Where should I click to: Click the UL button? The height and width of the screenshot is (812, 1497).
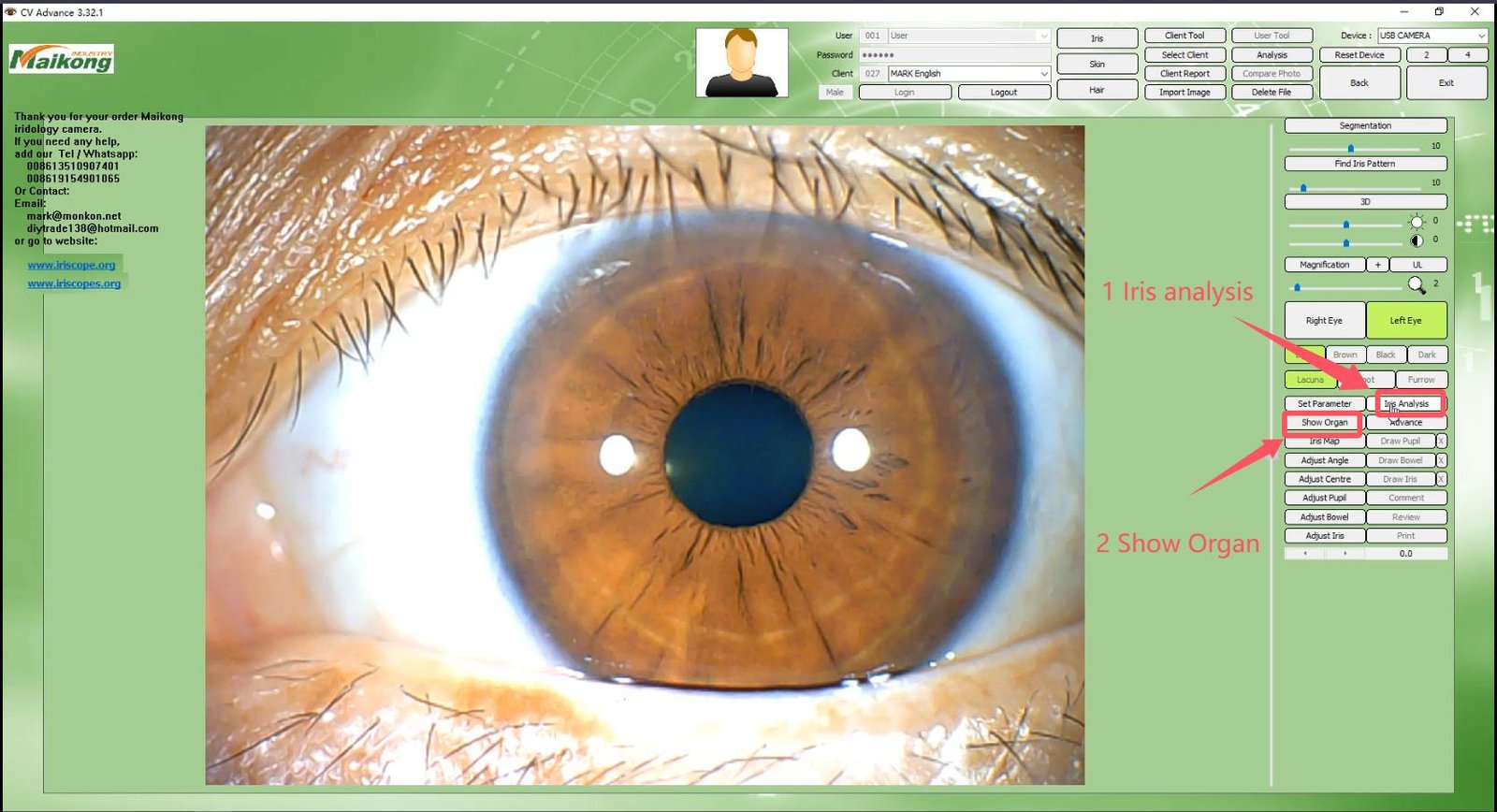[x=1417, y=265]
